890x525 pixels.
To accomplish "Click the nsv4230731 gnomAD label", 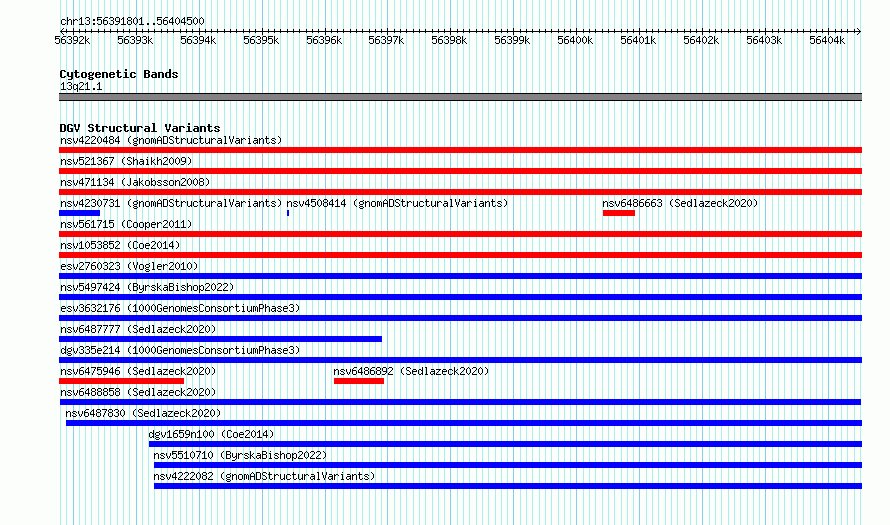I will point(171,203).
